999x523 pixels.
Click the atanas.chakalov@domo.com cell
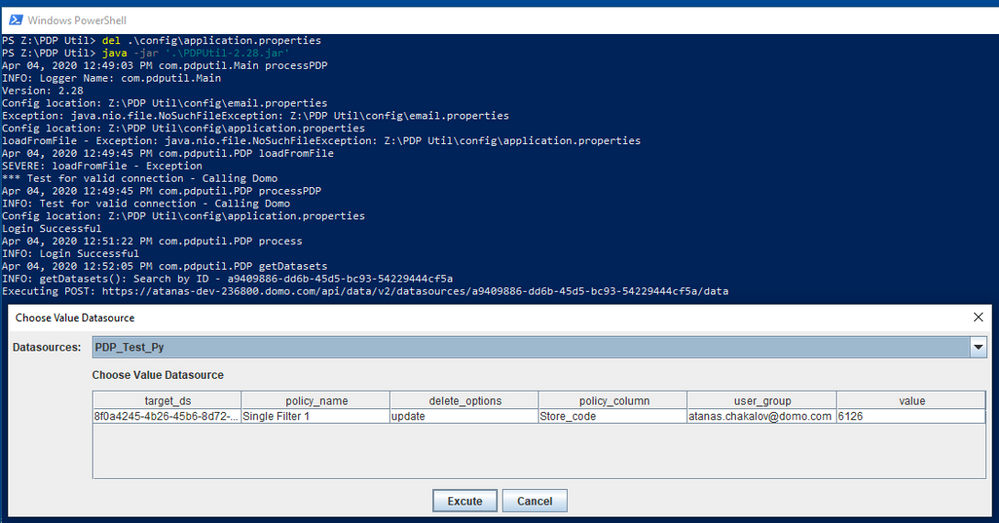tap(762, 416)
